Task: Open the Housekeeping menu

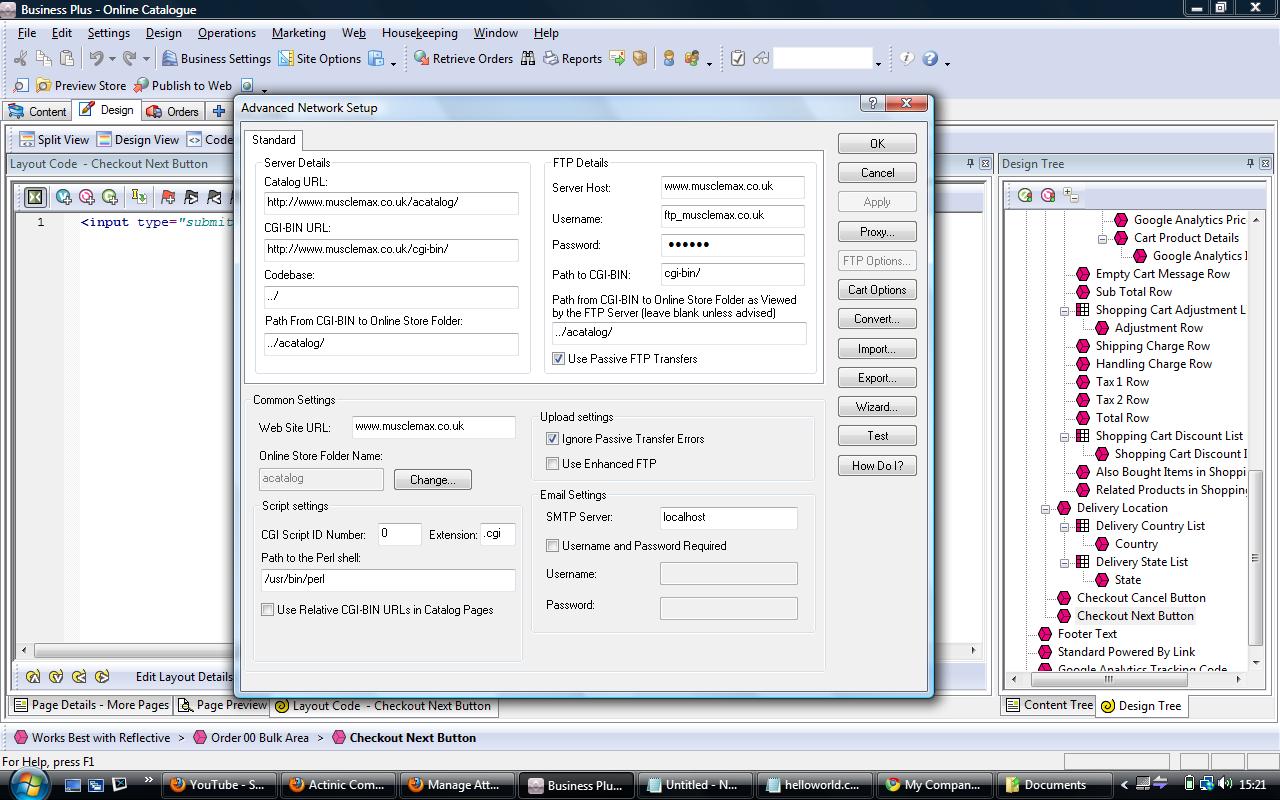Action: (419, 33)
